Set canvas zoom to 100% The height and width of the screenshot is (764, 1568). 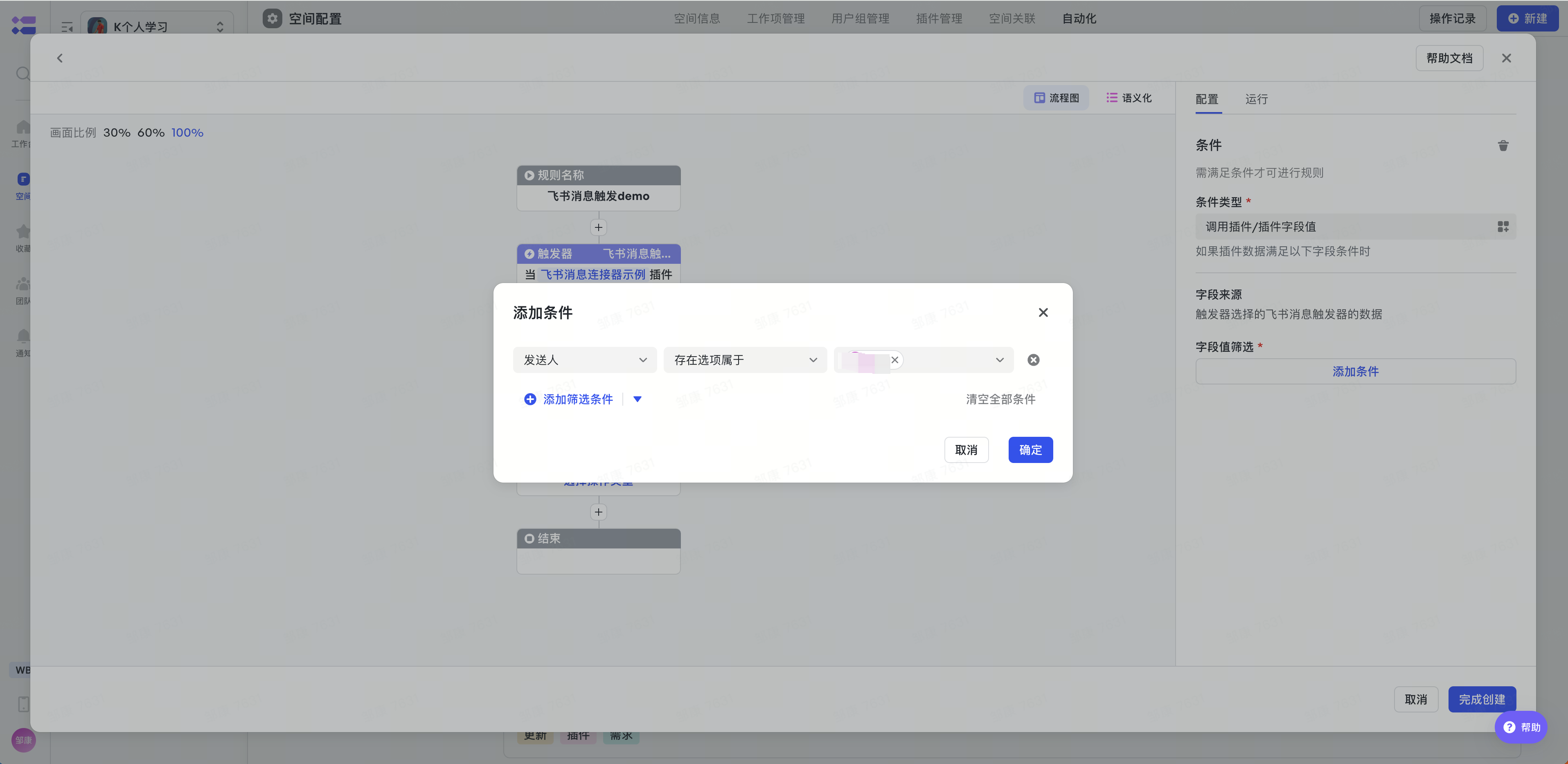pyautogui.click(x=187, y=133)
